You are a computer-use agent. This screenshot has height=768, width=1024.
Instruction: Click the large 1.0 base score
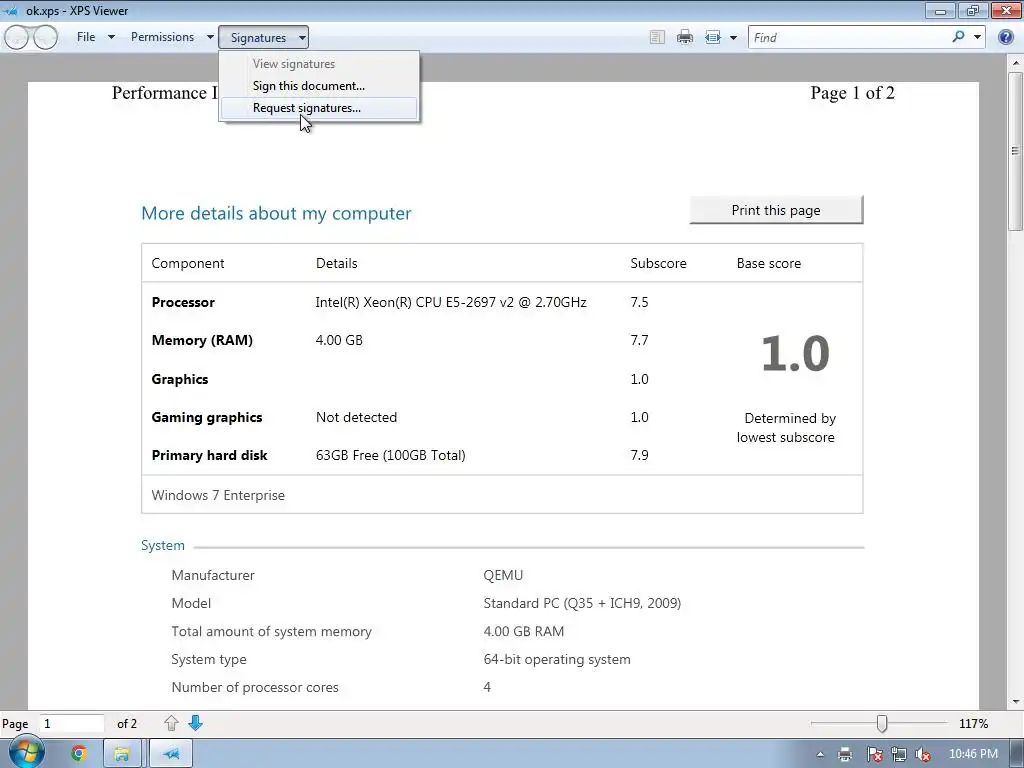[x=795, y=353]
